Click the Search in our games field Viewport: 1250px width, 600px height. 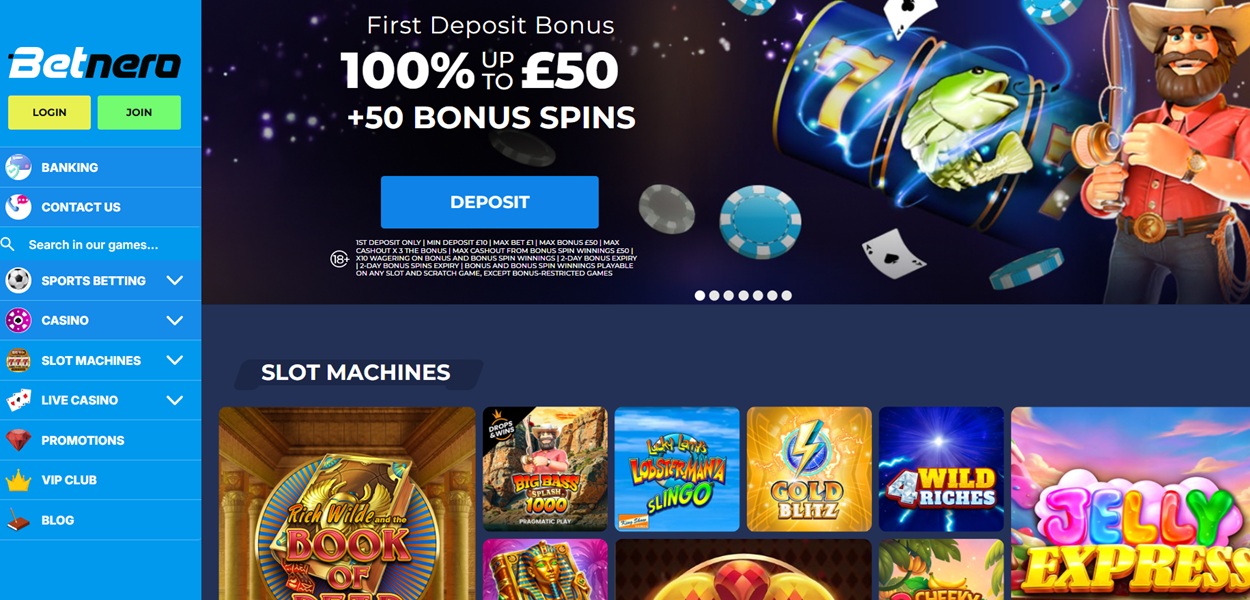(101, 245)
